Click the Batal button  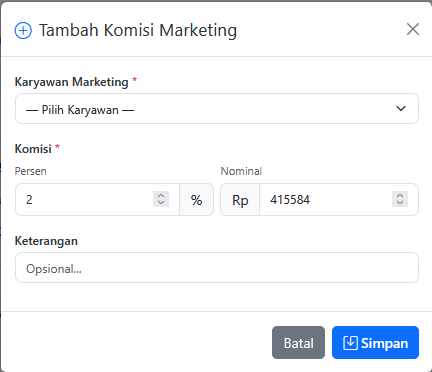[x=298, y=343]
